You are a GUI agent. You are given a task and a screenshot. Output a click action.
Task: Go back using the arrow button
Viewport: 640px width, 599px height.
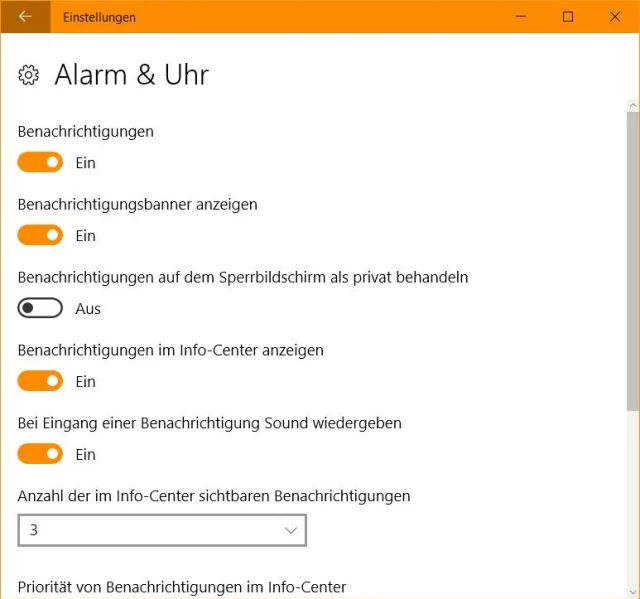(25, 17)
